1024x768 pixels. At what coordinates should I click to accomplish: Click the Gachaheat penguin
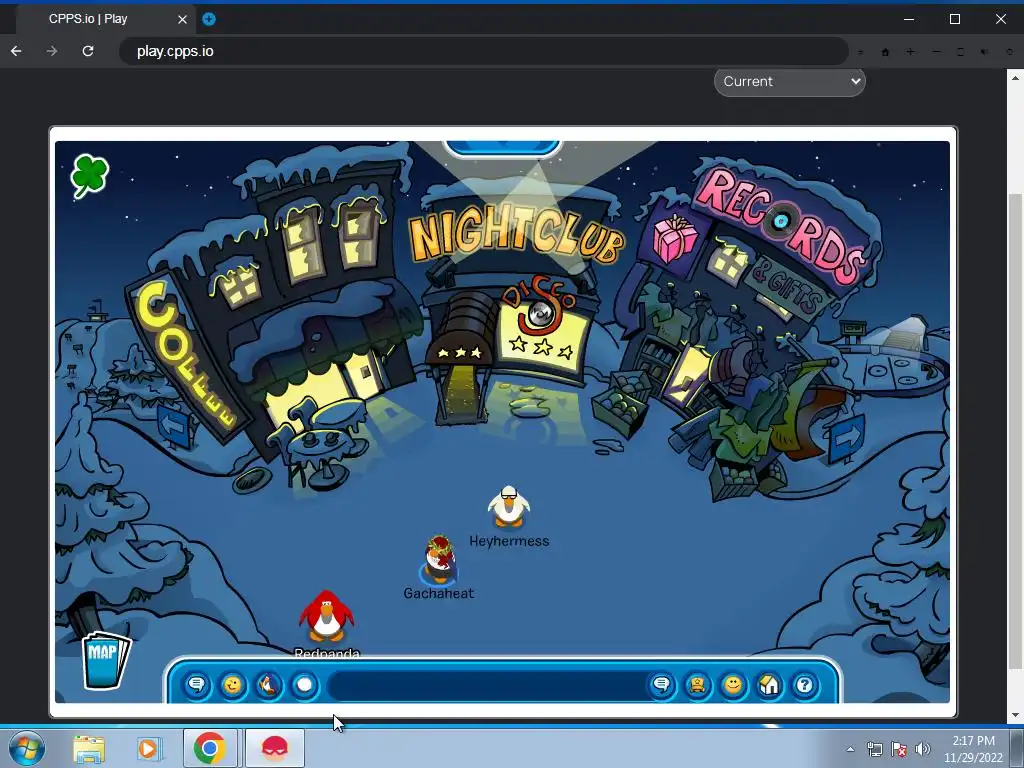pyautogui.click(x=439, y=559)
